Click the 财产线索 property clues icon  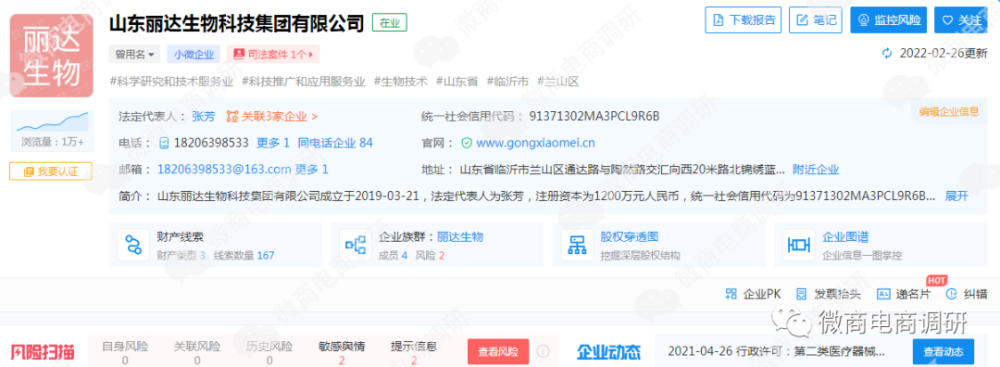click(133, 244)
